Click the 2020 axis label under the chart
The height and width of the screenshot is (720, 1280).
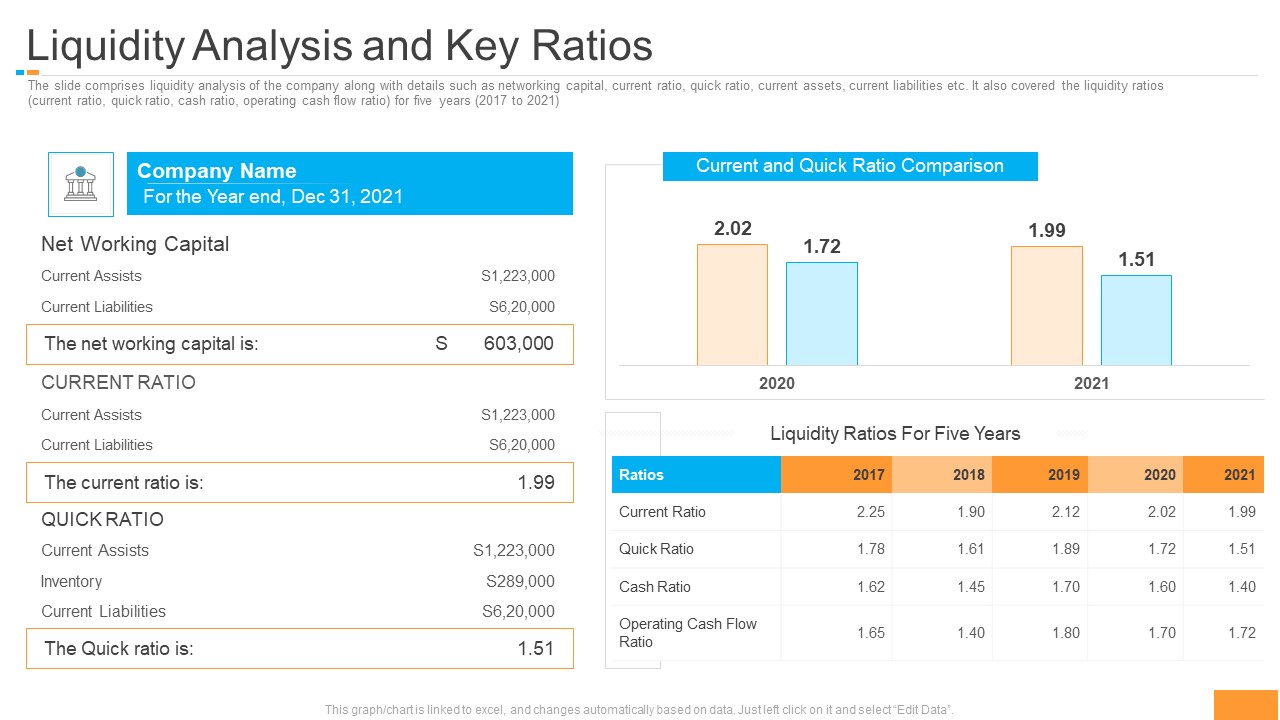point(777,383)
